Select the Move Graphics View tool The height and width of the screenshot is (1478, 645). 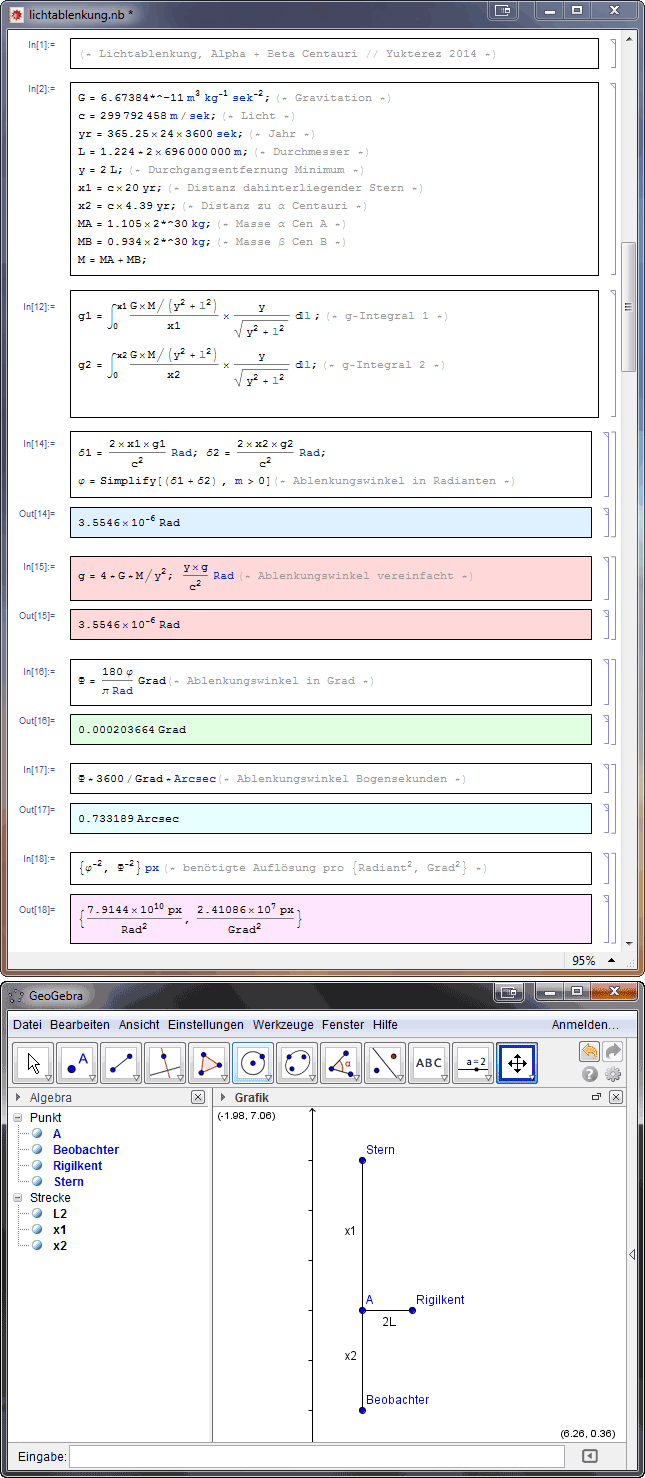(517, 1063)
